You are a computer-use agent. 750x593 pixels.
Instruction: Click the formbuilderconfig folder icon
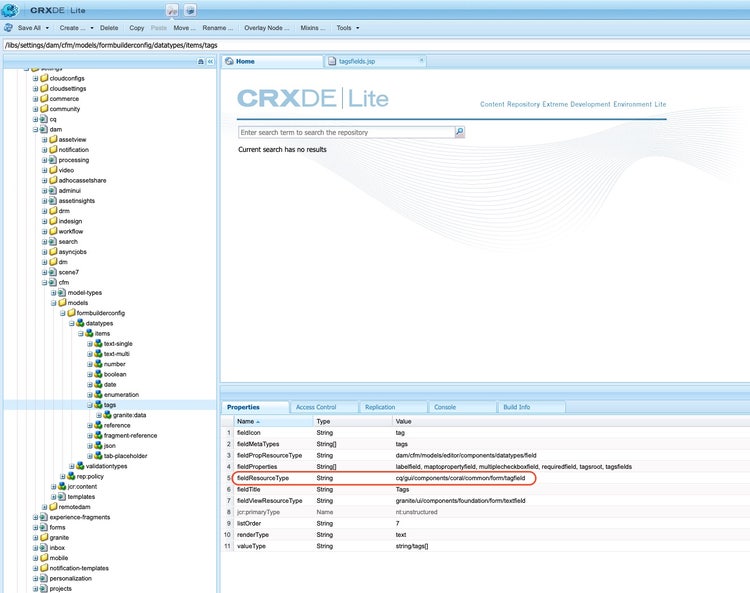pos(71,313)
